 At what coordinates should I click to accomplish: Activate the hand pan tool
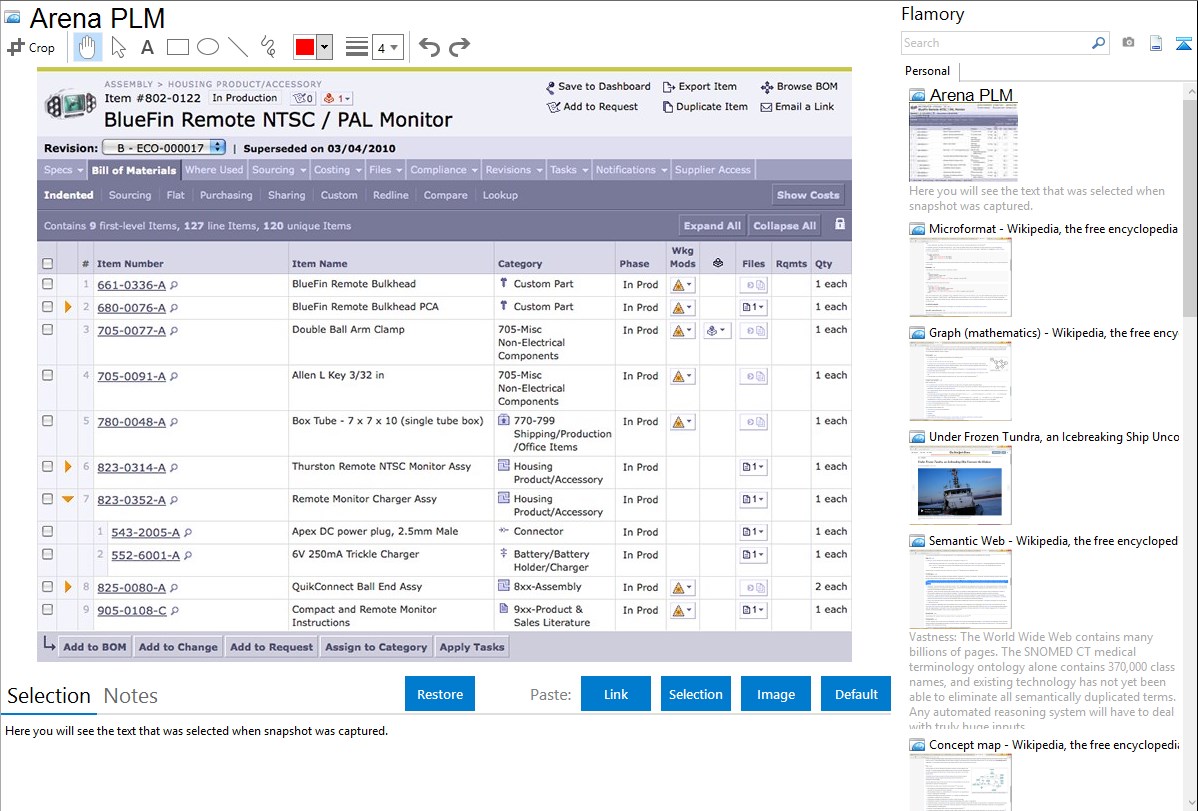[87, 47]
